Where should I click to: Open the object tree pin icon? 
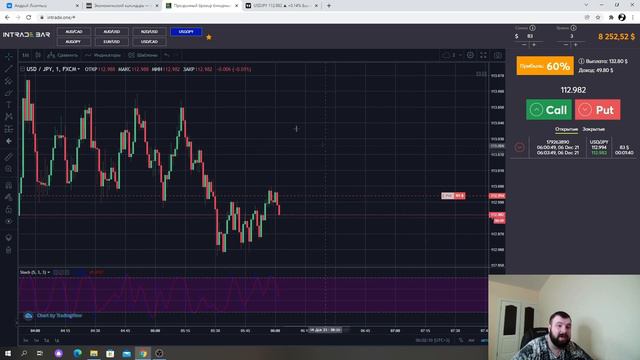(x=9, y=238)
